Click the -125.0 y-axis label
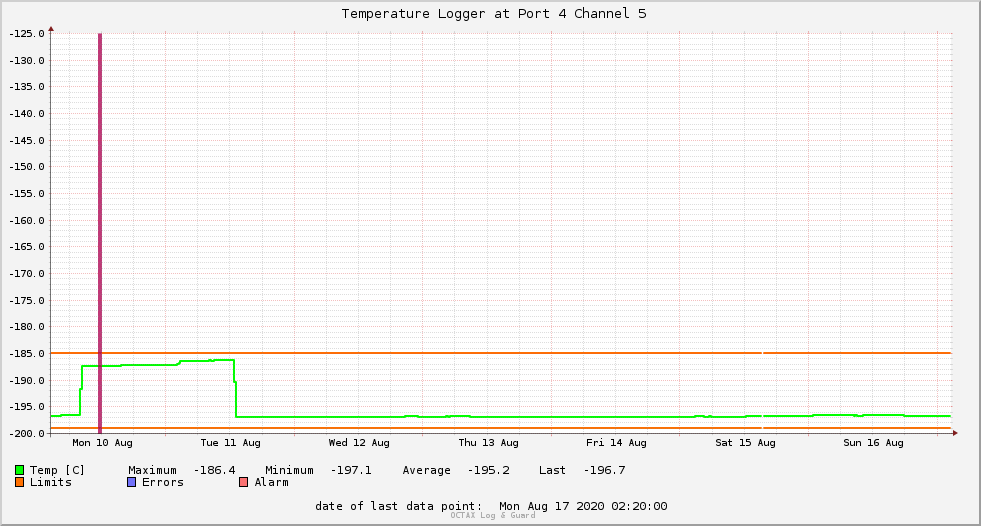 [x=27, y=34]
